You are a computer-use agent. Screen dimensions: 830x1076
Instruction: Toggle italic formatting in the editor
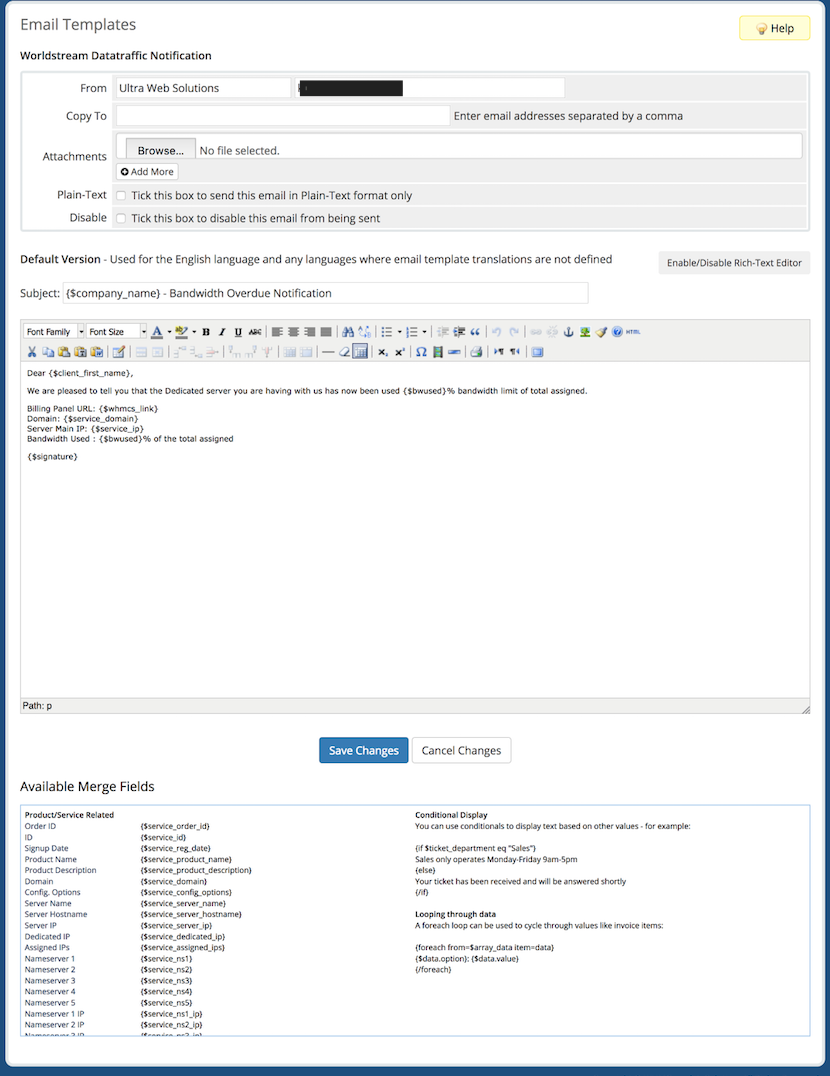[x=222, y=331]
